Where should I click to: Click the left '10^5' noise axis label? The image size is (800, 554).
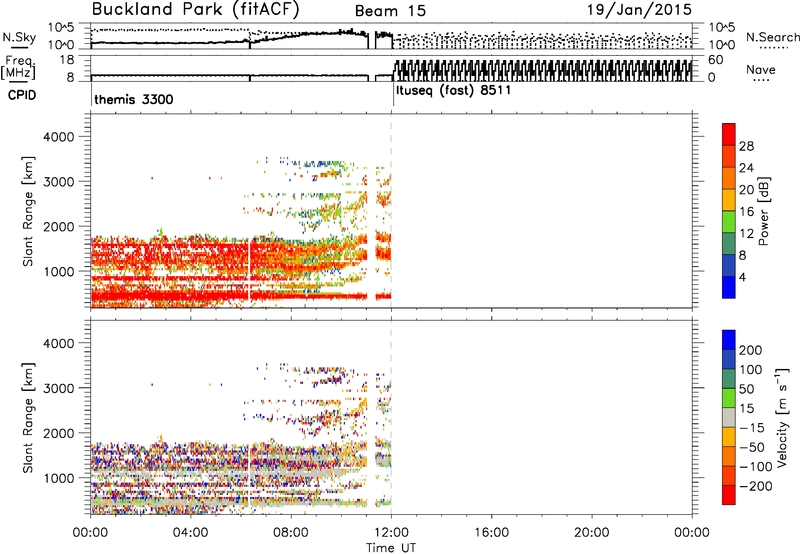(61, 28)
